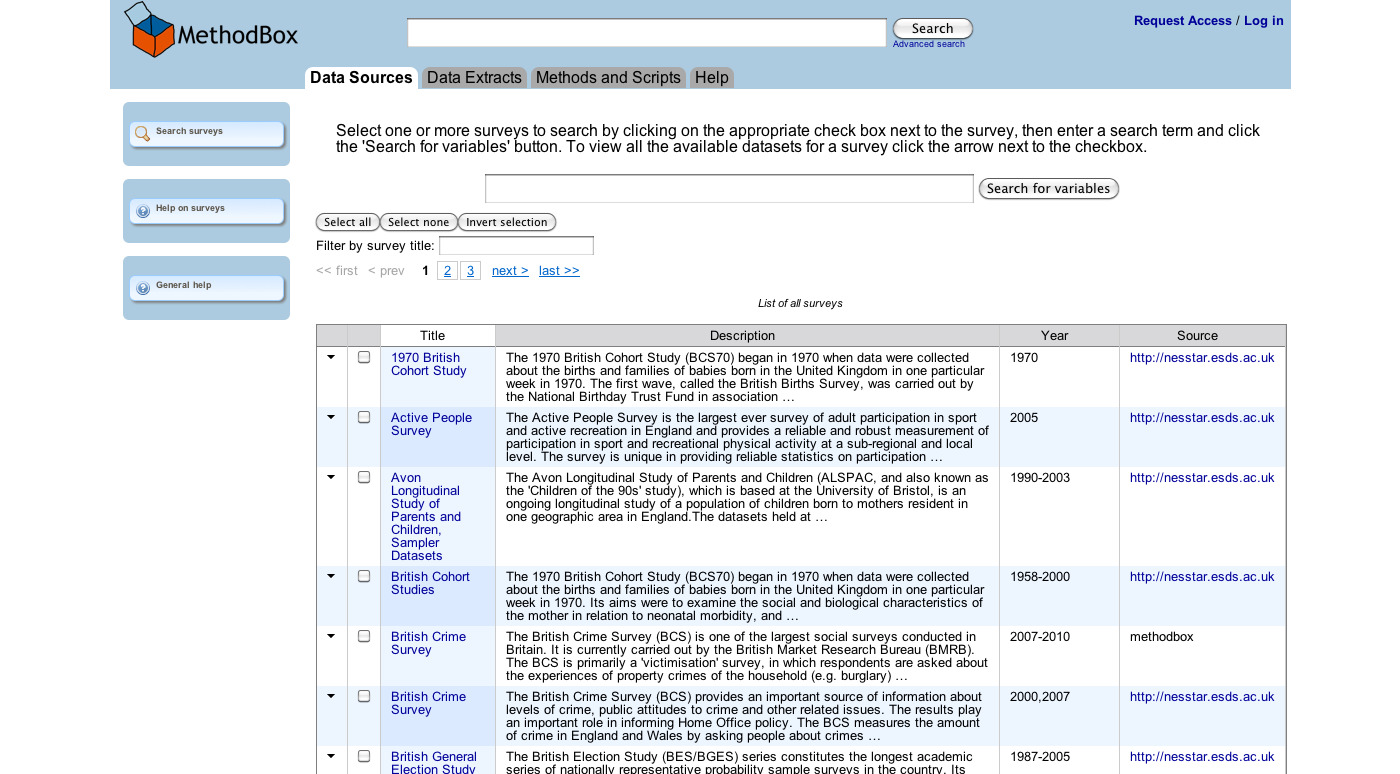Expand the British Cohort Studies row arrow

point(331,576)
